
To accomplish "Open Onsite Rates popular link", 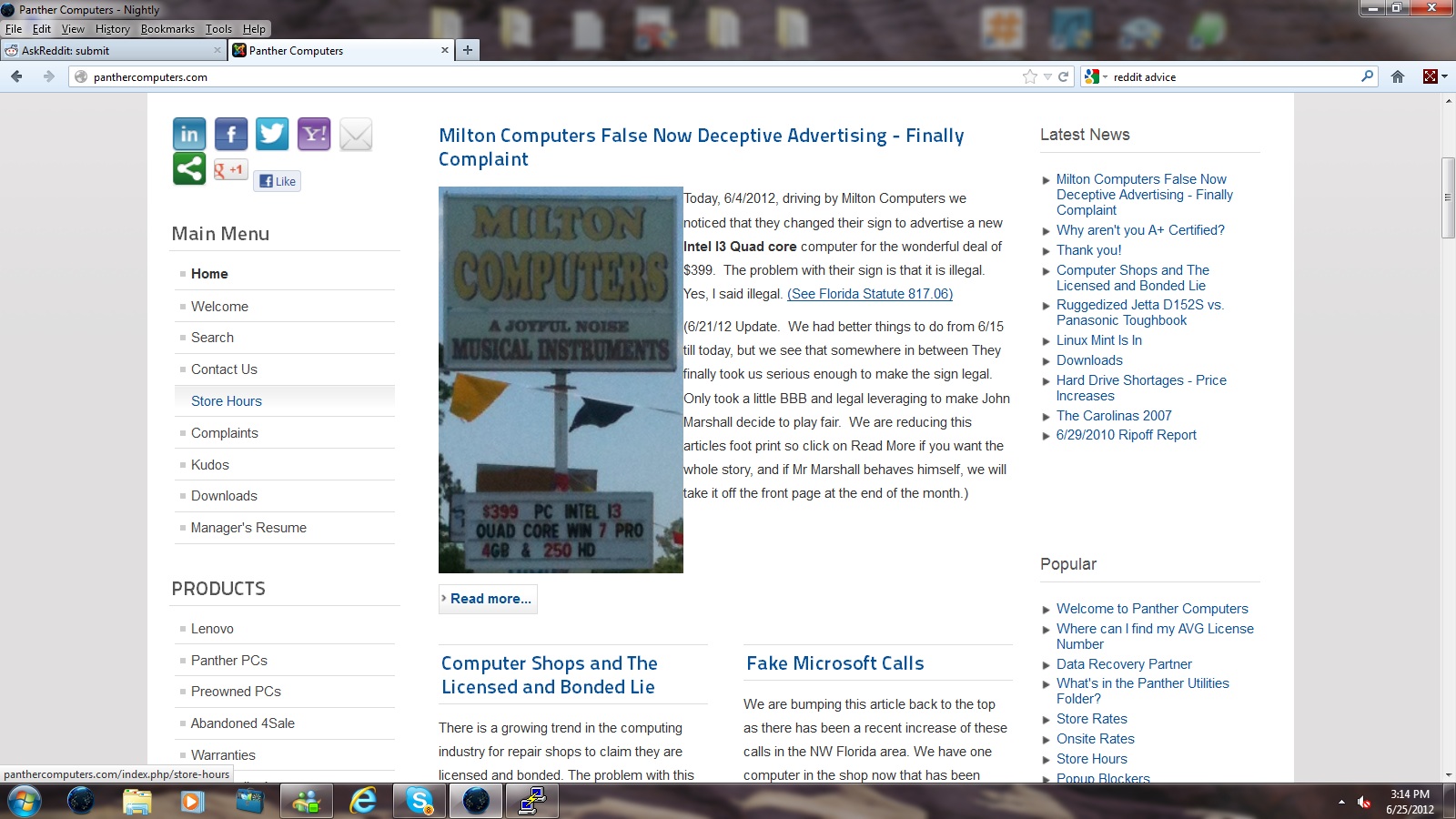I will [1096, 739].
